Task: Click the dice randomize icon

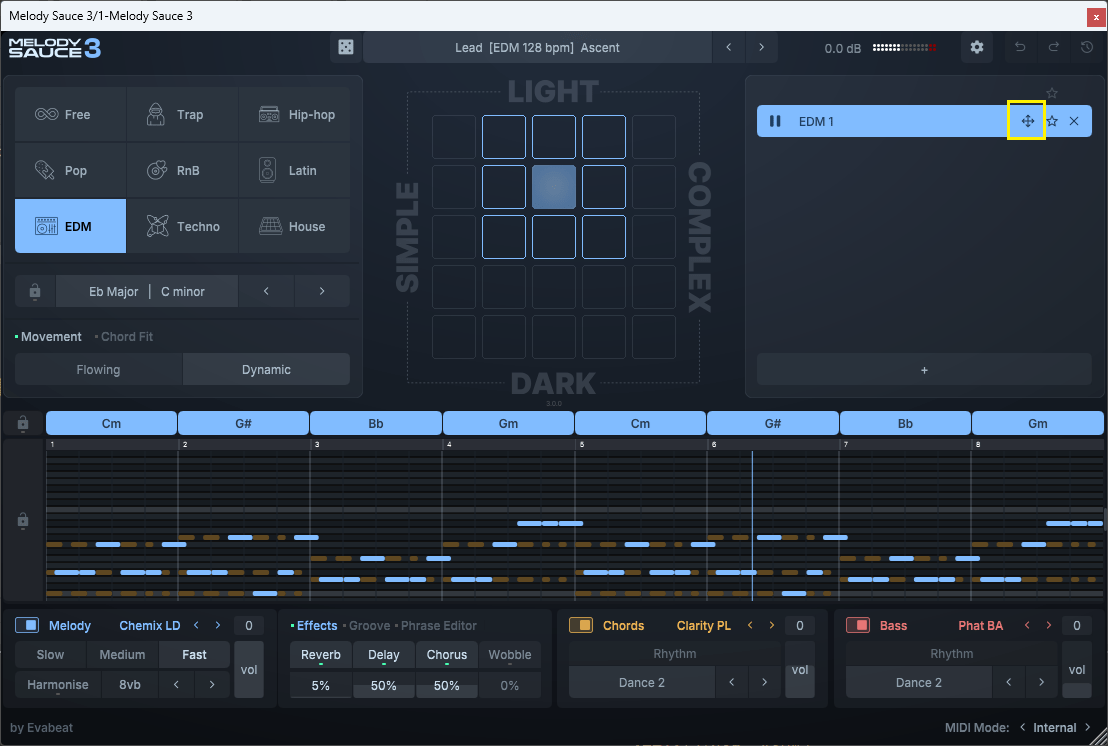Action: [344, 47]
